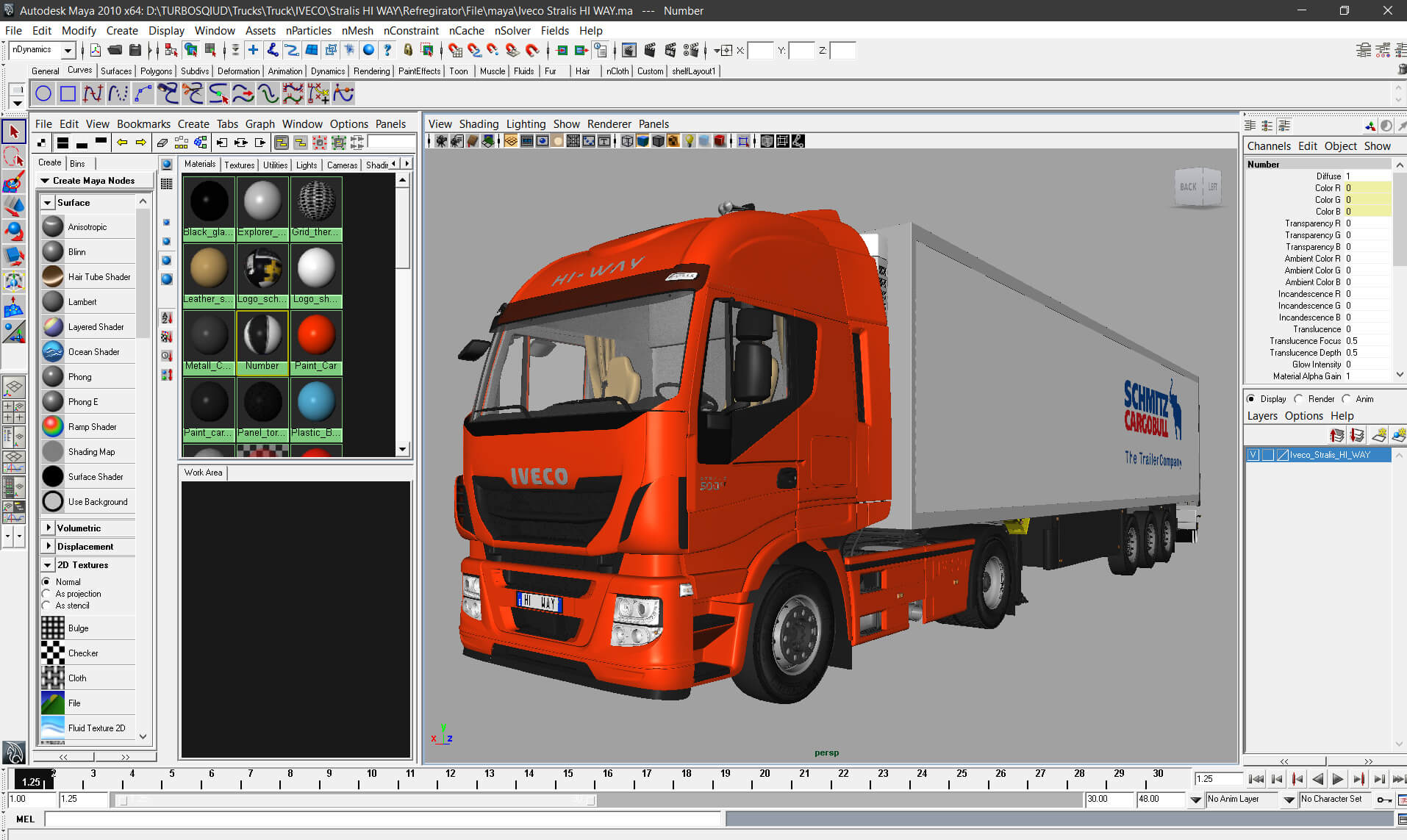This screenshot has height=840, width=1407.
Task: Select the NURBS Circle shelf icon
Action: tap(43, 93)
